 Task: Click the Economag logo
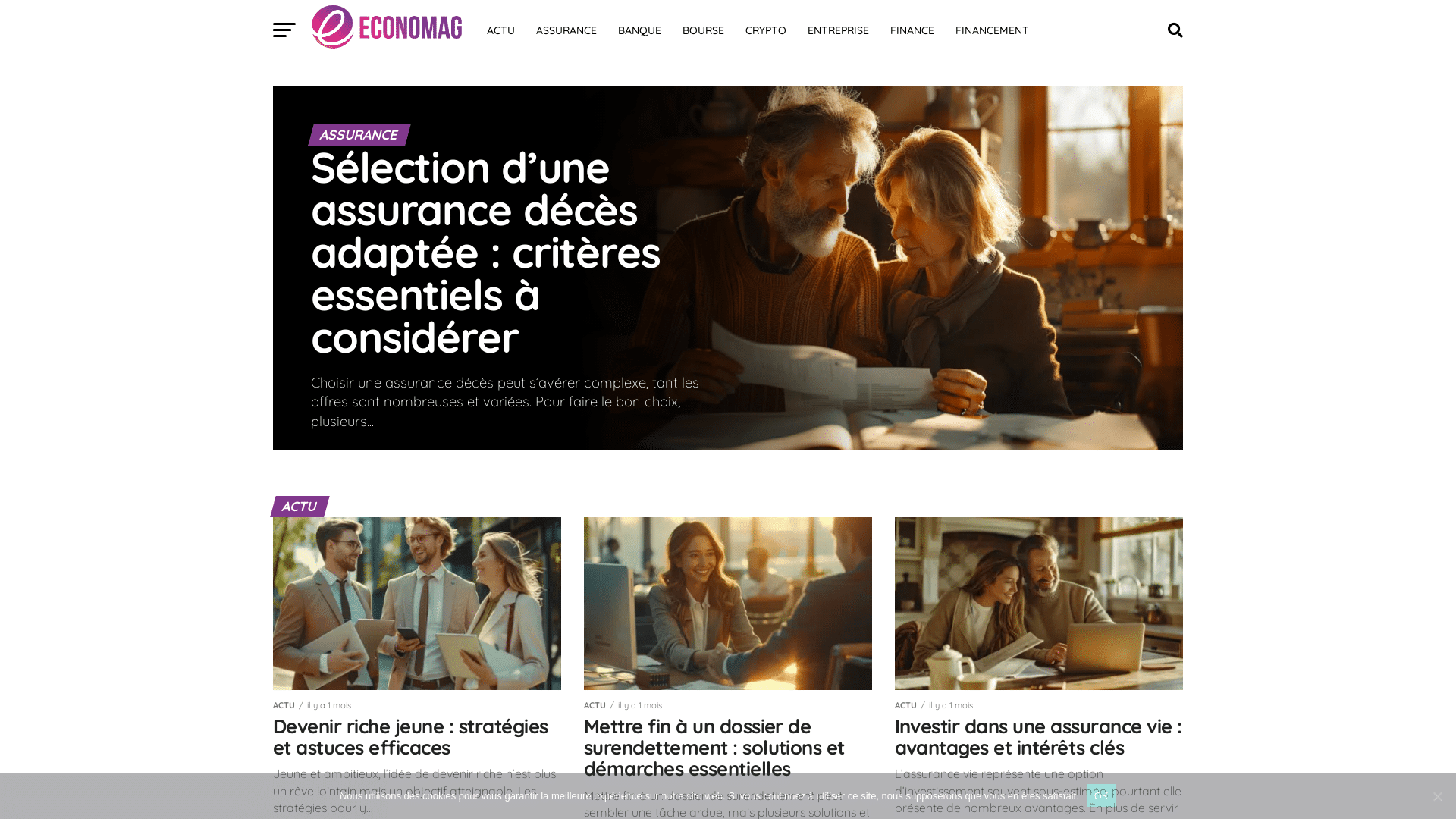(387, 27)
